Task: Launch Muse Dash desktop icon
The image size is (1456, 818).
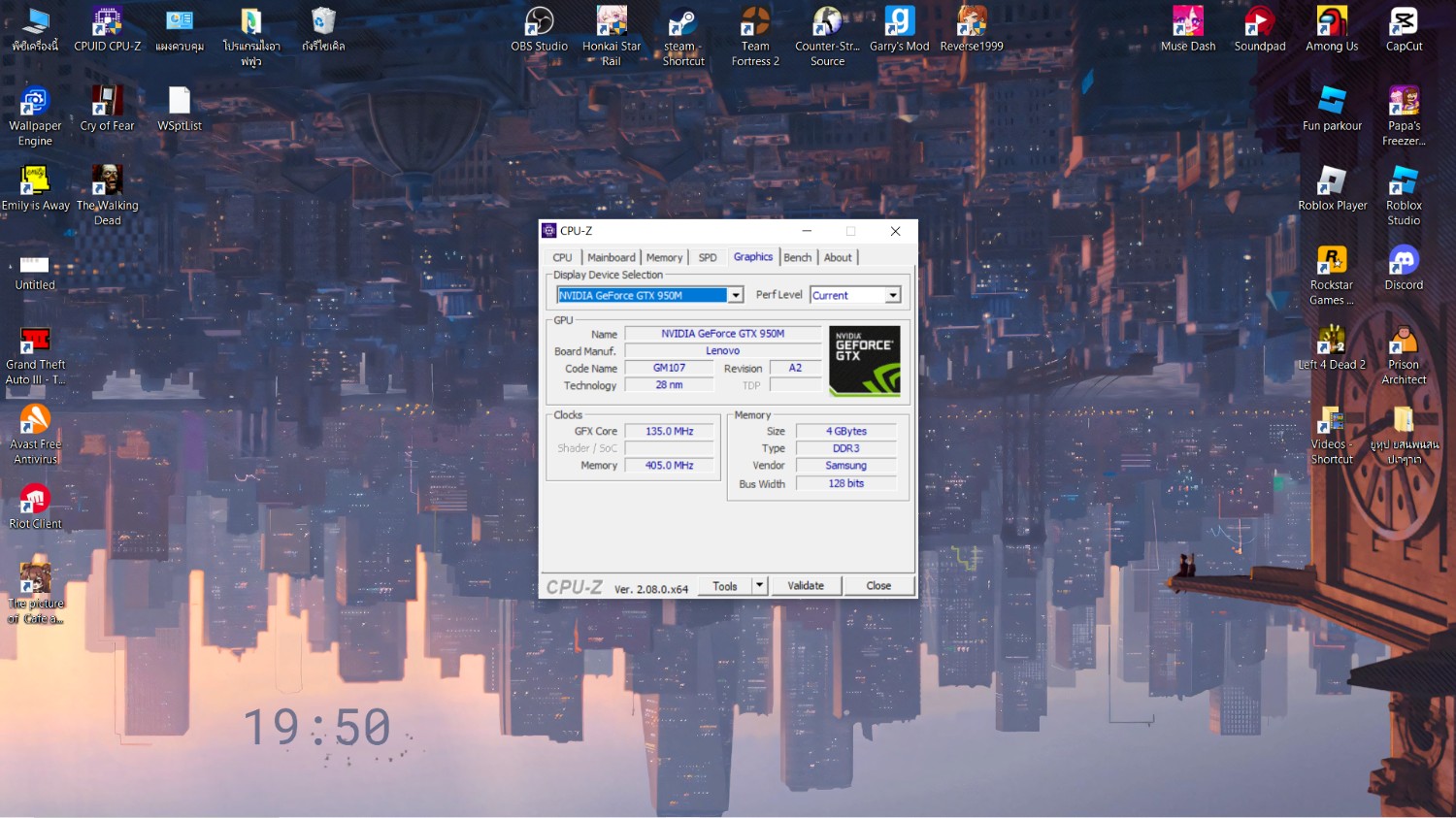Action: 1188,29
